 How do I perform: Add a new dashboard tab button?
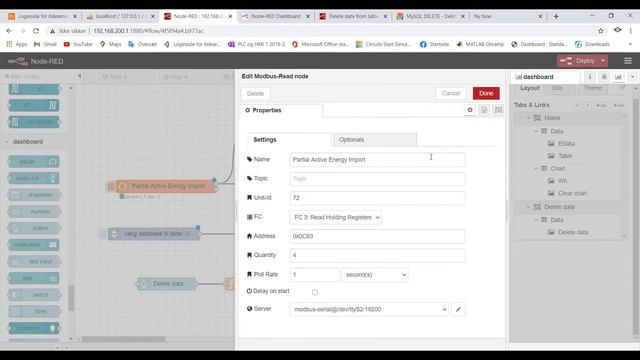tap(601, 105)
